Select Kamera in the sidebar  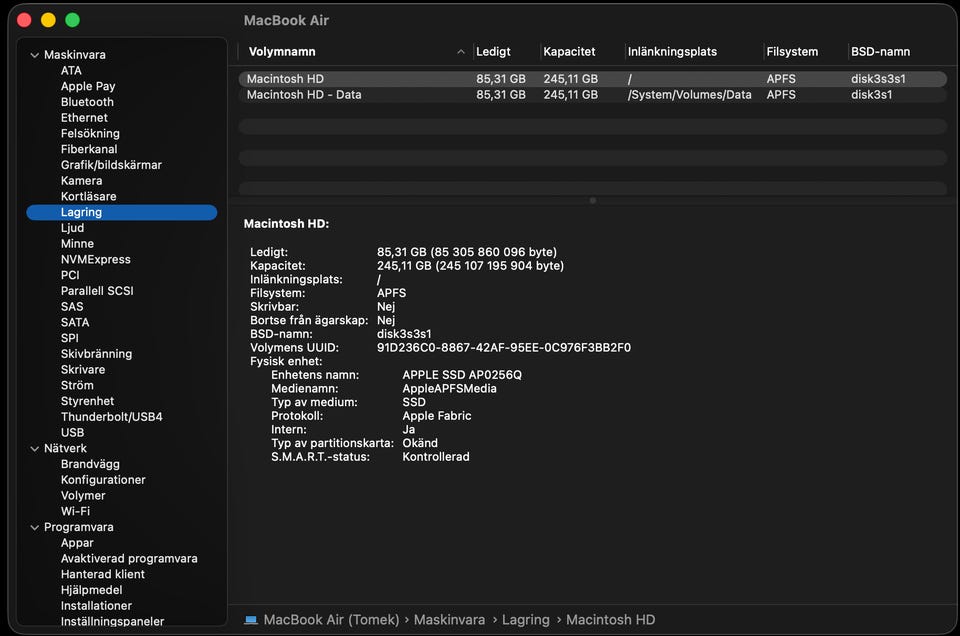coord(81,181)
